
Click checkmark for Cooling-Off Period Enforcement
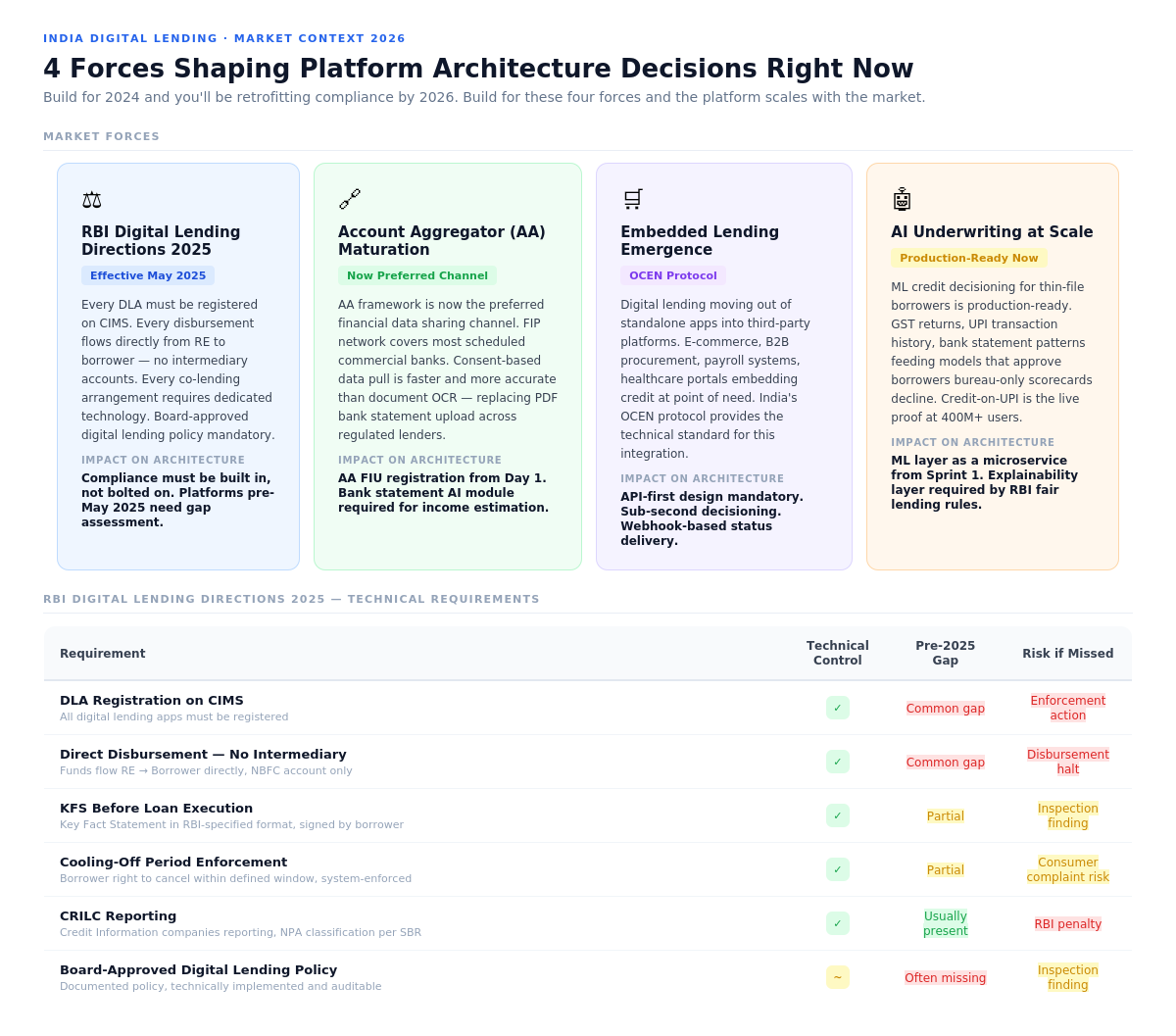click(x=838, y=869)
